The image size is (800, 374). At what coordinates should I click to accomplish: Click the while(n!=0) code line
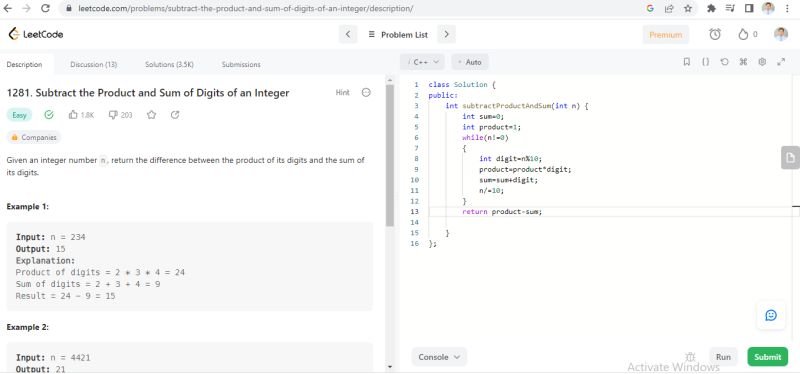486,138
